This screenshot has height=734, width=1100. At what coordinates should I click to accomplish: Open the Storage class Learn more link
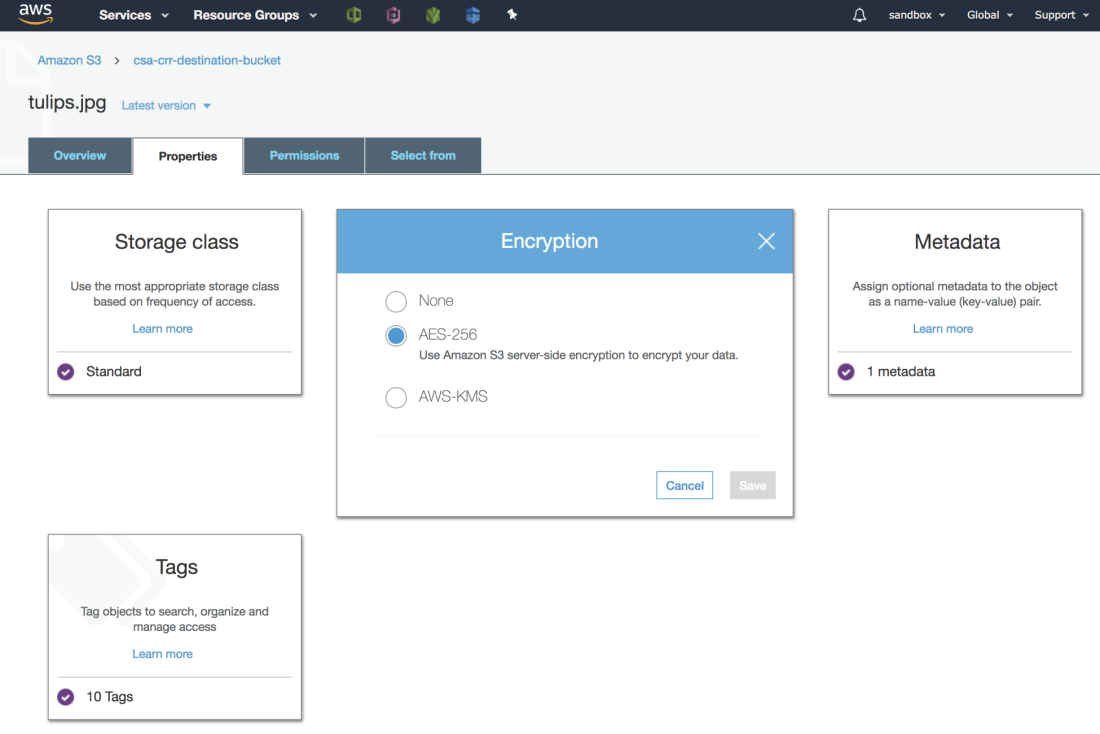pyautogui.click(x=162, y=328)
